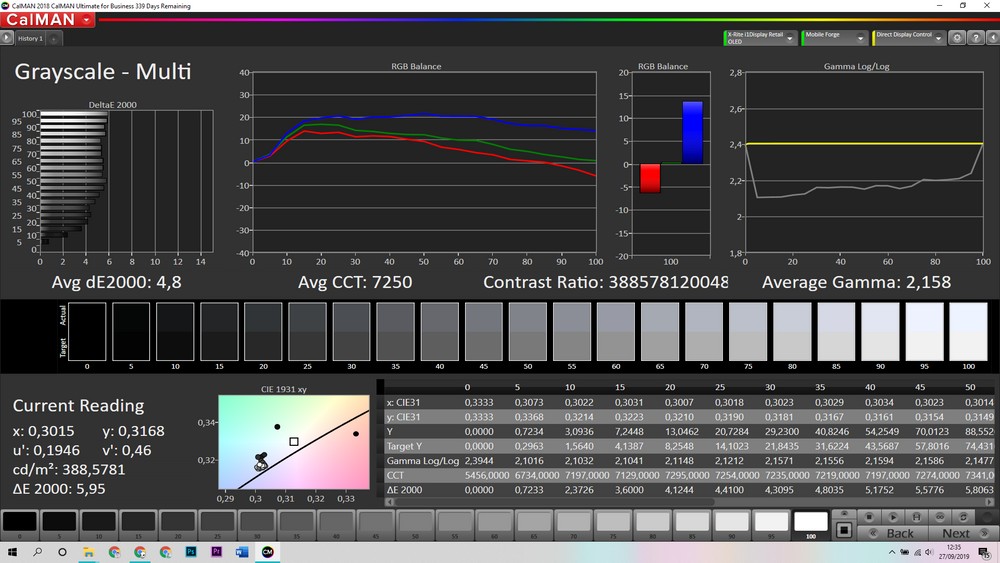Collapse the side panel with arrow icon
The width and height of the screenshot is (1000, 563).
coord(993,38)
